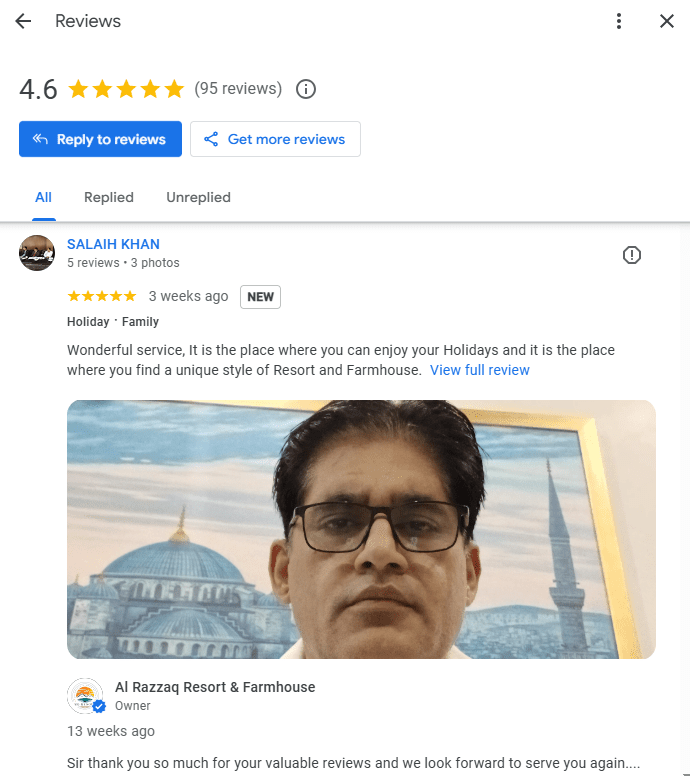Open SALAIH KHAN reviewer profile link
This screenshot has width=690, height=776.
coord(113,244)
